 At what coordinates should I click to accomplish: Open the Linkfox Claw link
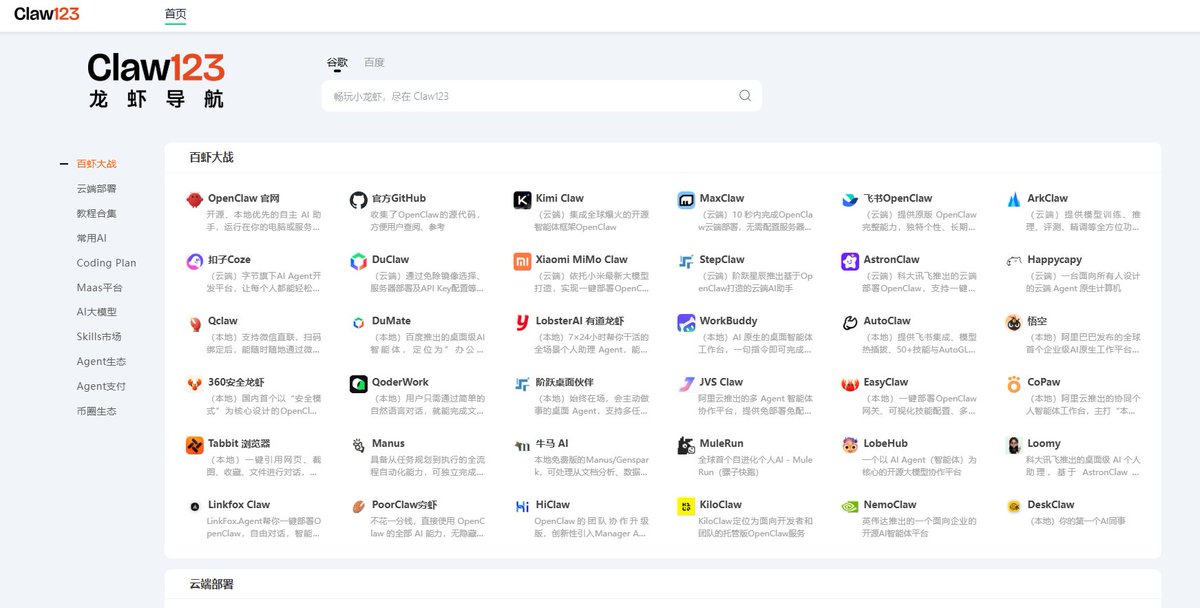[239, 505]
